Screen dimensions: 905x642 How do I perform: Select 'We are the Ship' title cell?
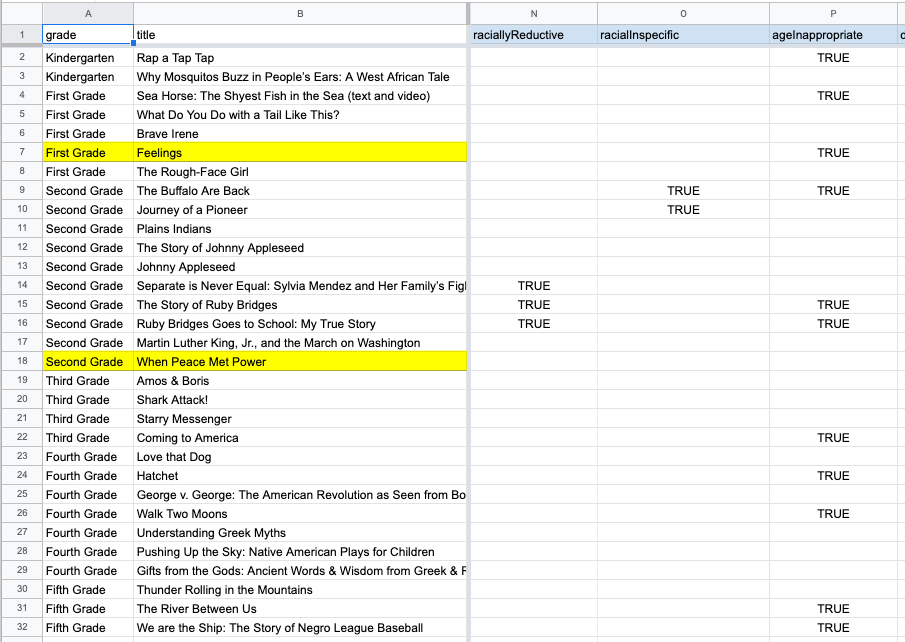point(300,628)
